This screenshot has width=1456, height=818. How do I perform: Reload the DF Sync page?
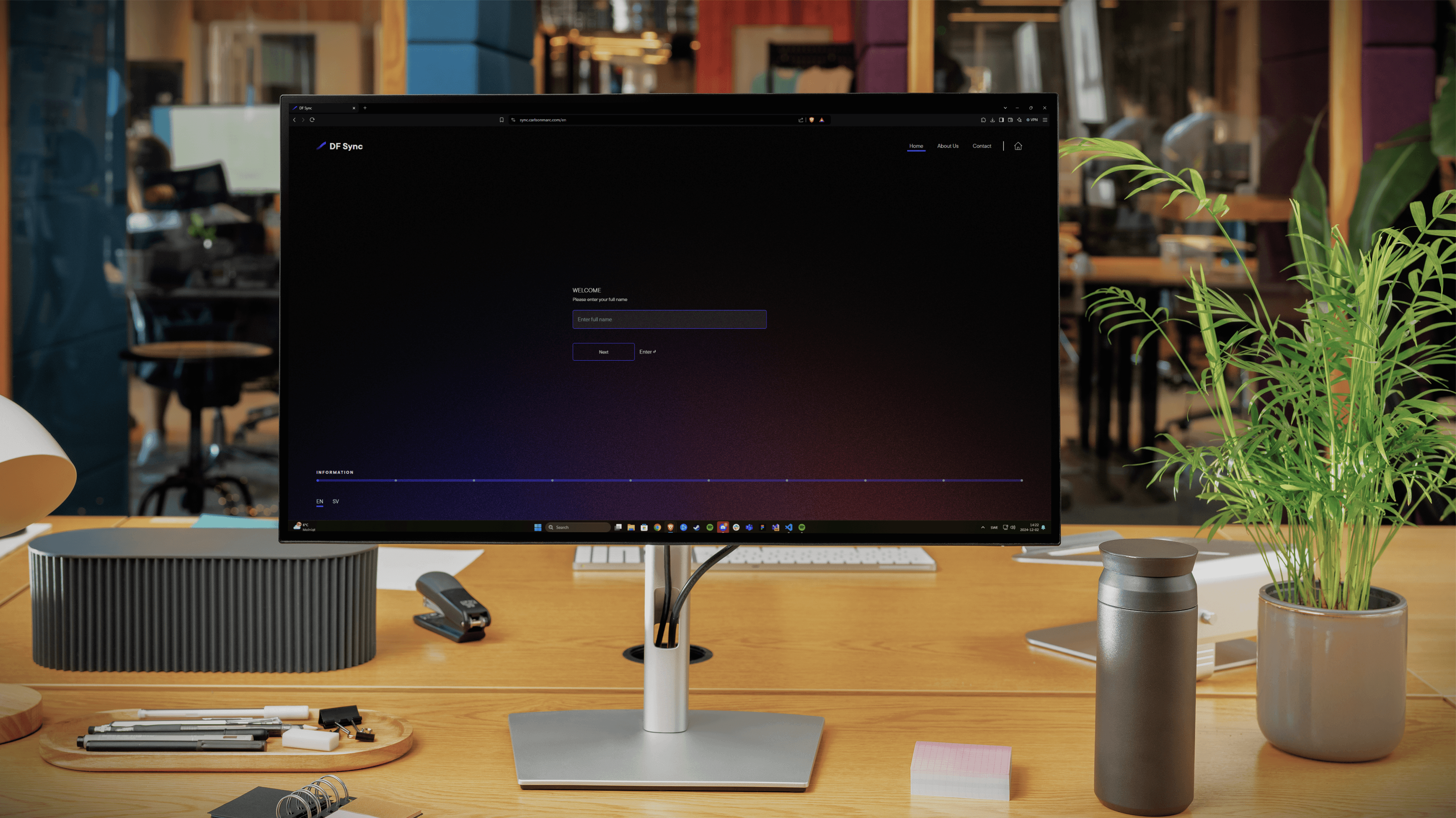tap(312, 120)
